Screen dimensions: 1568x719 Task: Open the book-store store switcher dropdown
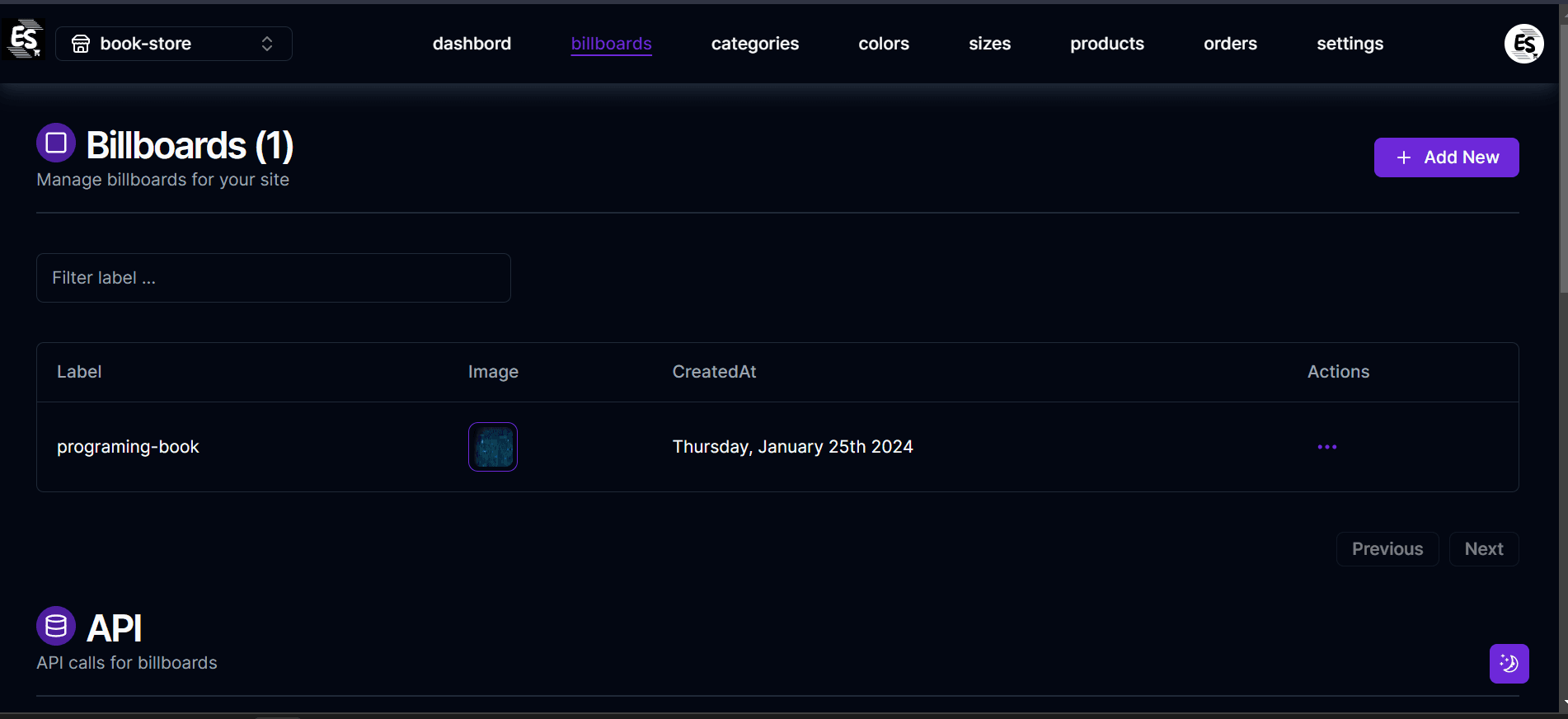(x=174, y=44)
